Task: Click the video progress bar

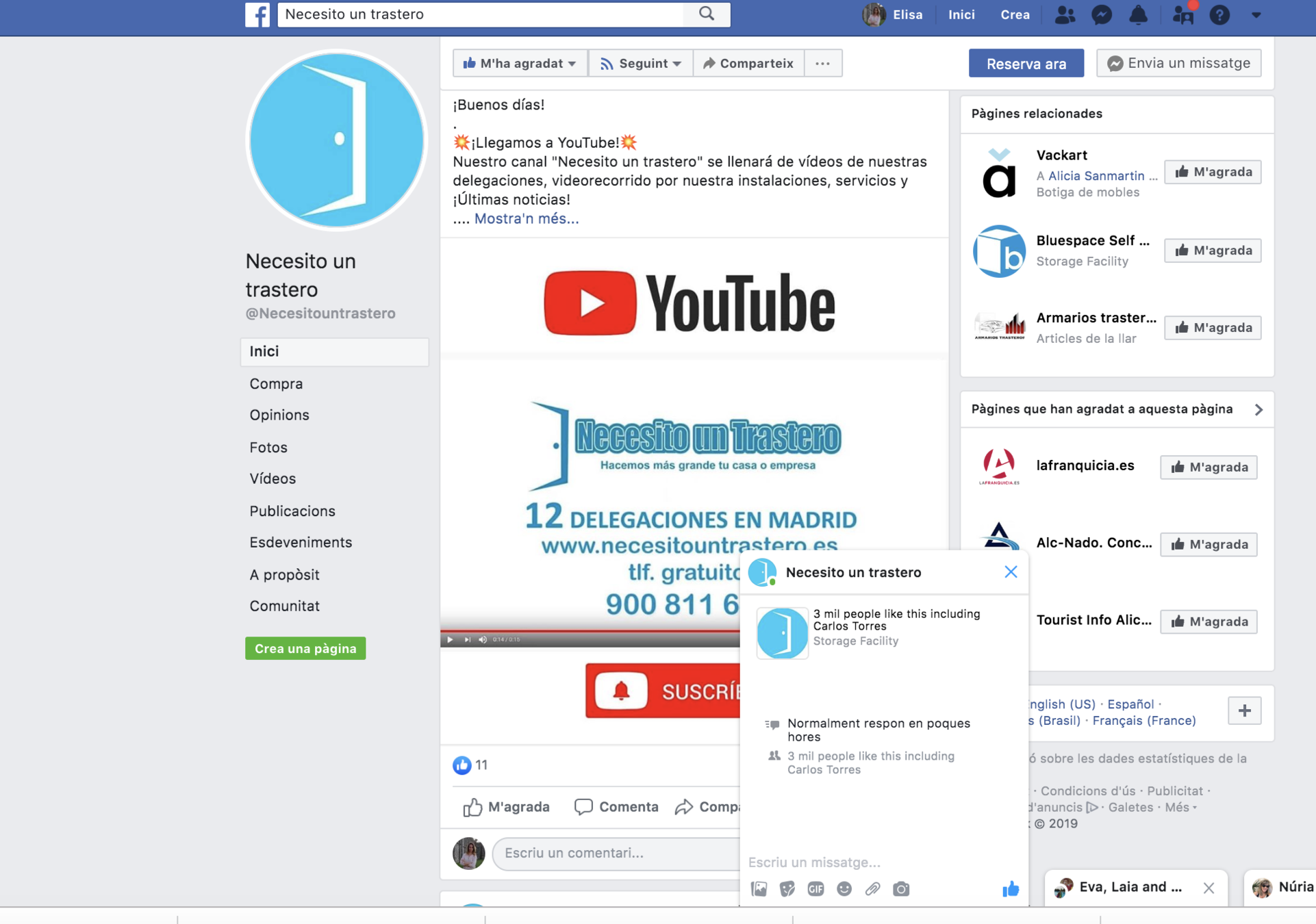Action: pyautogui.click(x=589, y=630)
